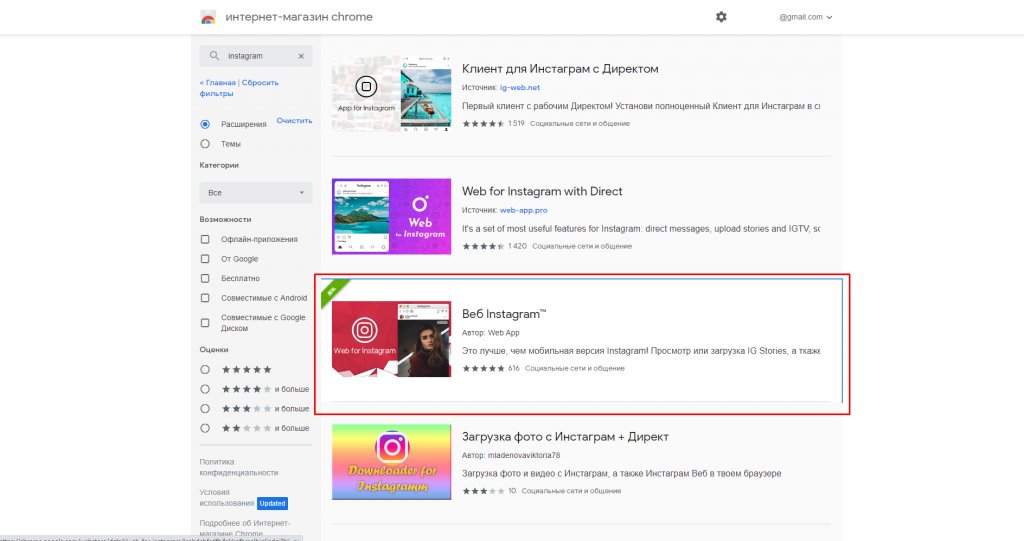The height and width of the screenshot is (541, 1024).
Task: Choose the five-star rating filter
Action: coord(205,369)
